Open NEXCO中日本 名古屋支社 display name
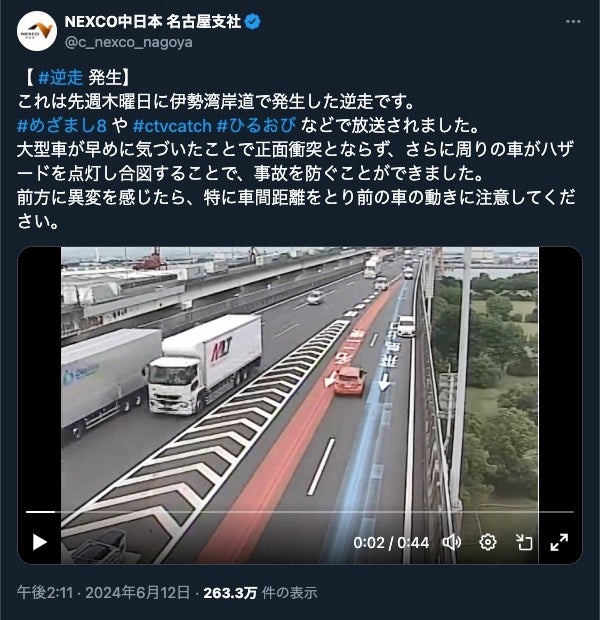The width and height of the screenshot is (600, 620). click(x=153, y=21)
